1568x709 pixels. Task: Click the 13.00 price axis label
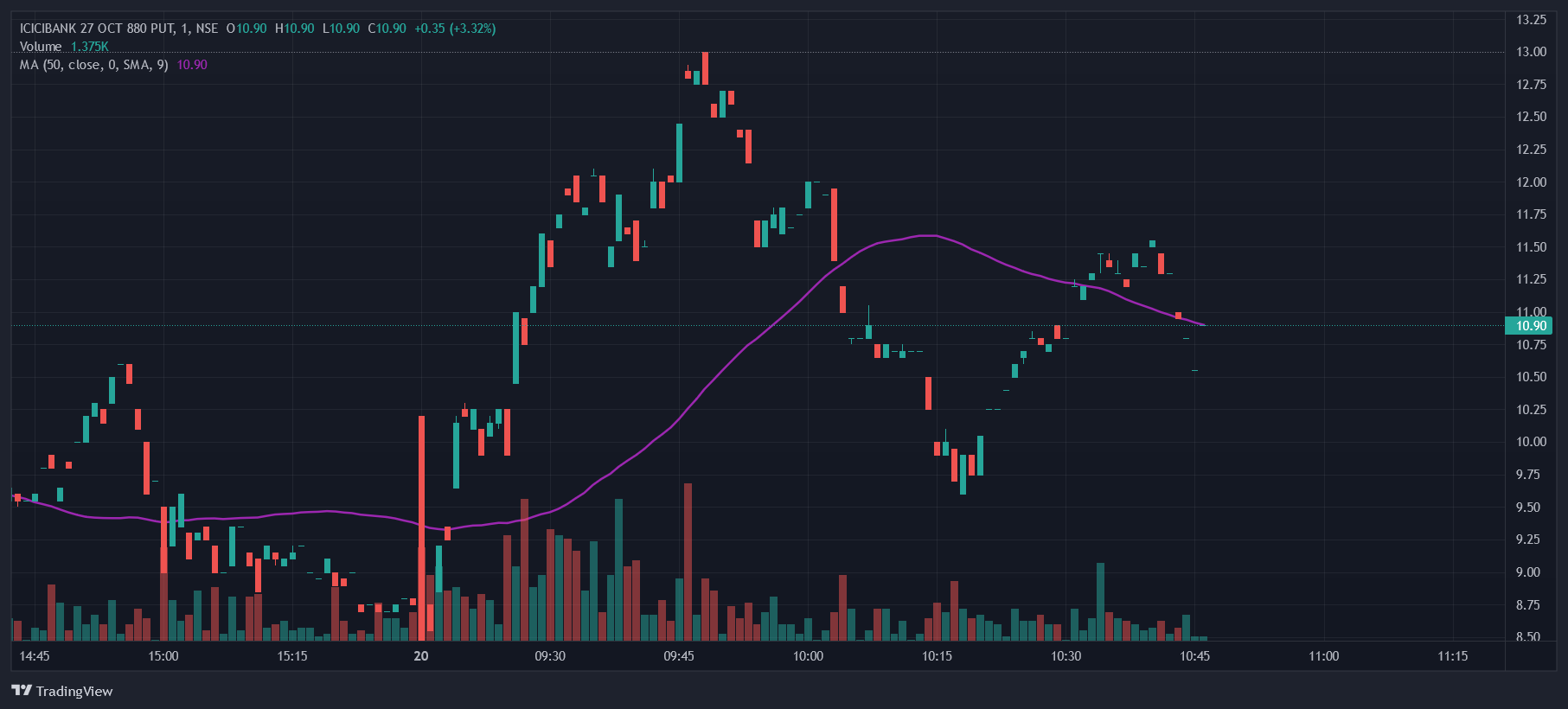1531,52
